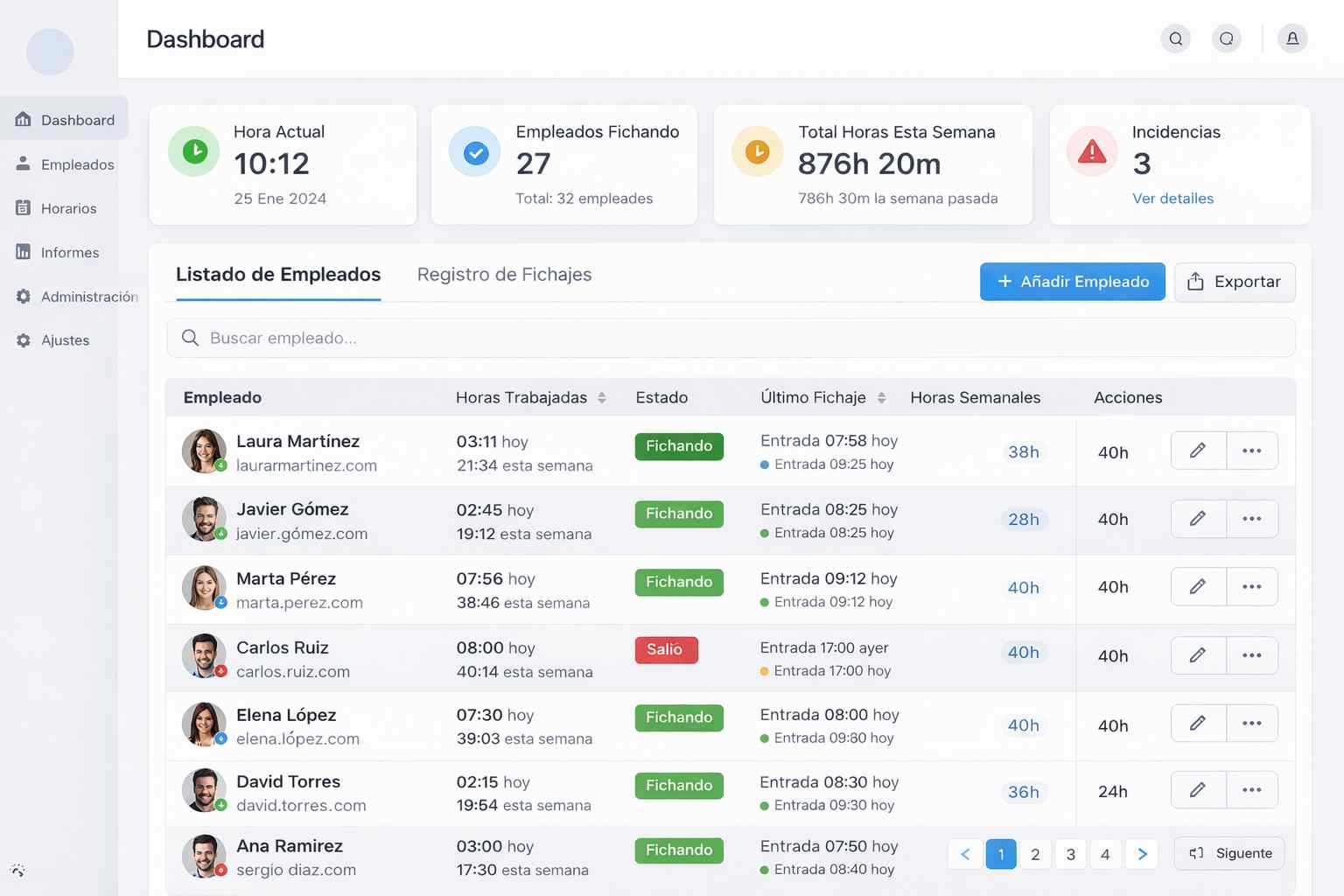Open more options for Laura Martinez
Image resolution: width=1344 pixels, height=896 pixels.
pos(1252,451)
